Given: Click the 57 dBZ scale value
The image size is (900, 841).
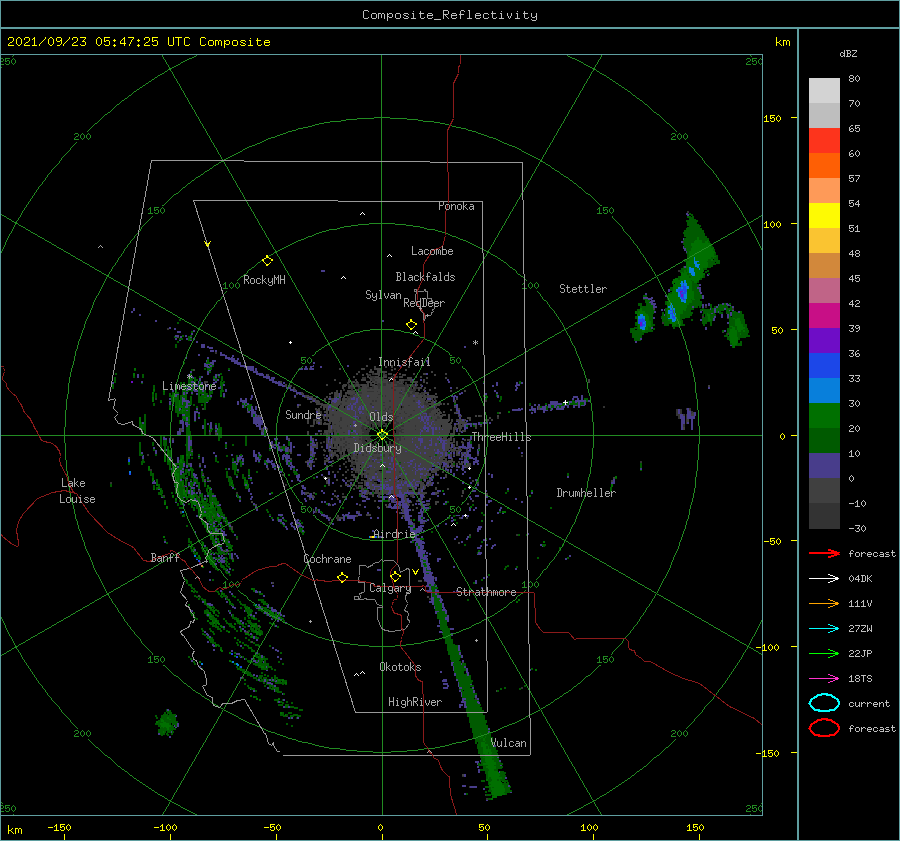Looking at the screenshot, I should pyautogui.click(x=854, y=179).
